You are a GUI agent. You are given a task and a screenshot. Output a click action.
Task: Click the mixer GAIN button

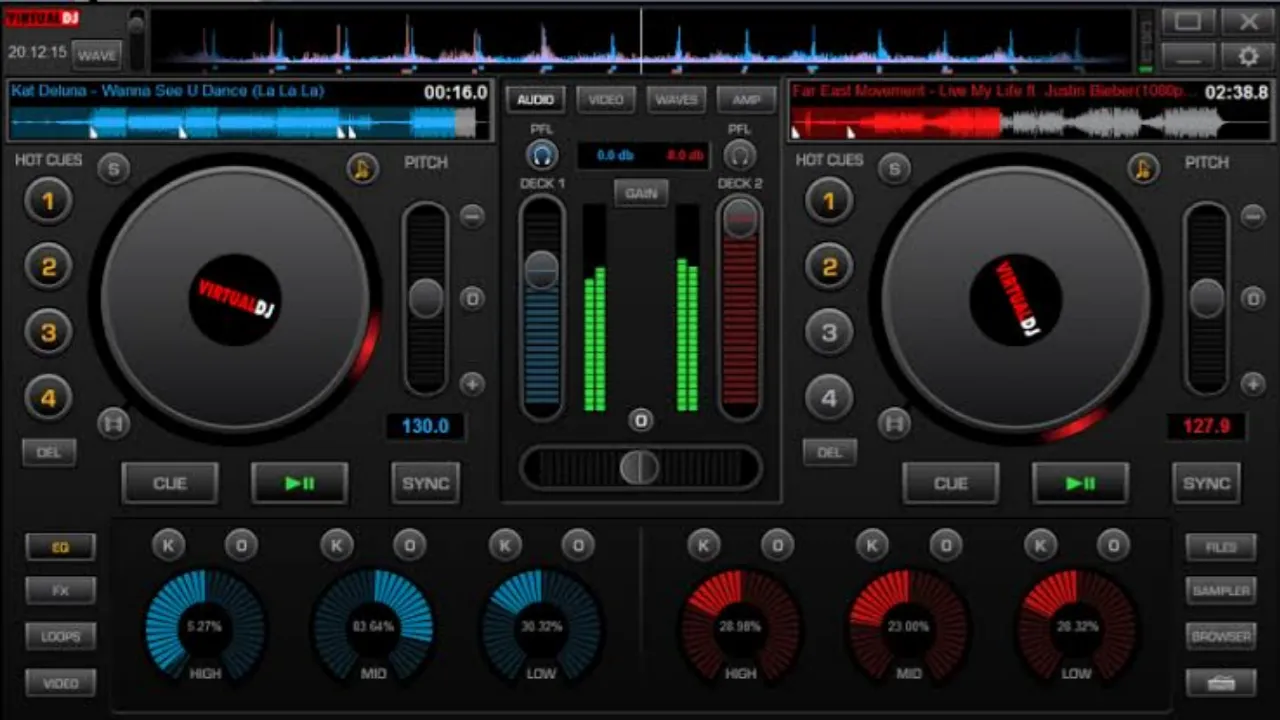coord(641,193)
